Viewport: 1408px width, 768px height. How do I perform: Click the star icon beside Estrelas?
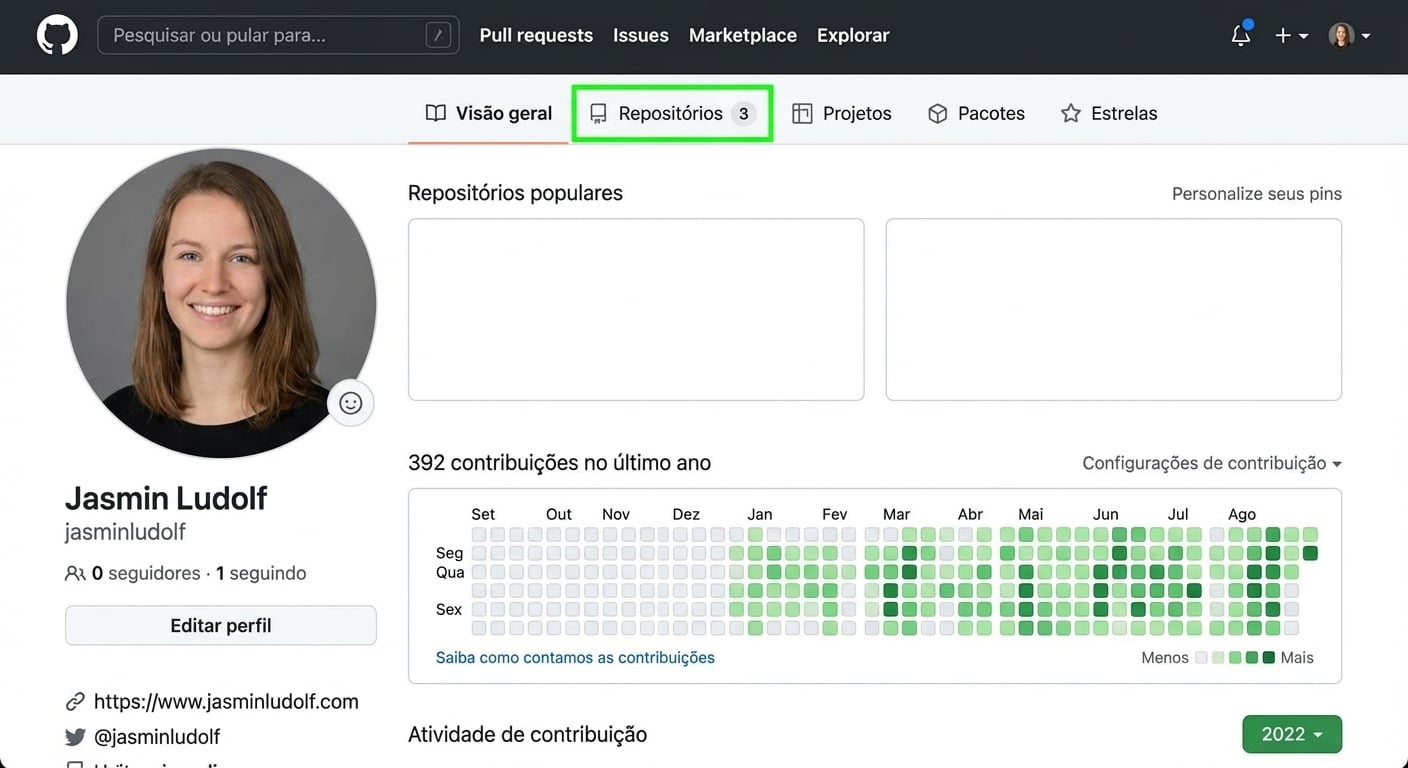point(1071,113)
